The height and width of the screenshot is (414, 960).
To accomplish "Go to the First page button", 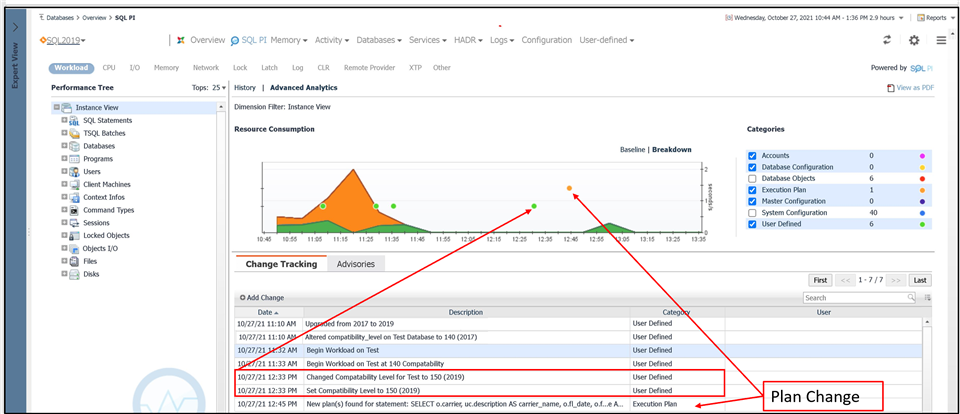I will 820,280.
